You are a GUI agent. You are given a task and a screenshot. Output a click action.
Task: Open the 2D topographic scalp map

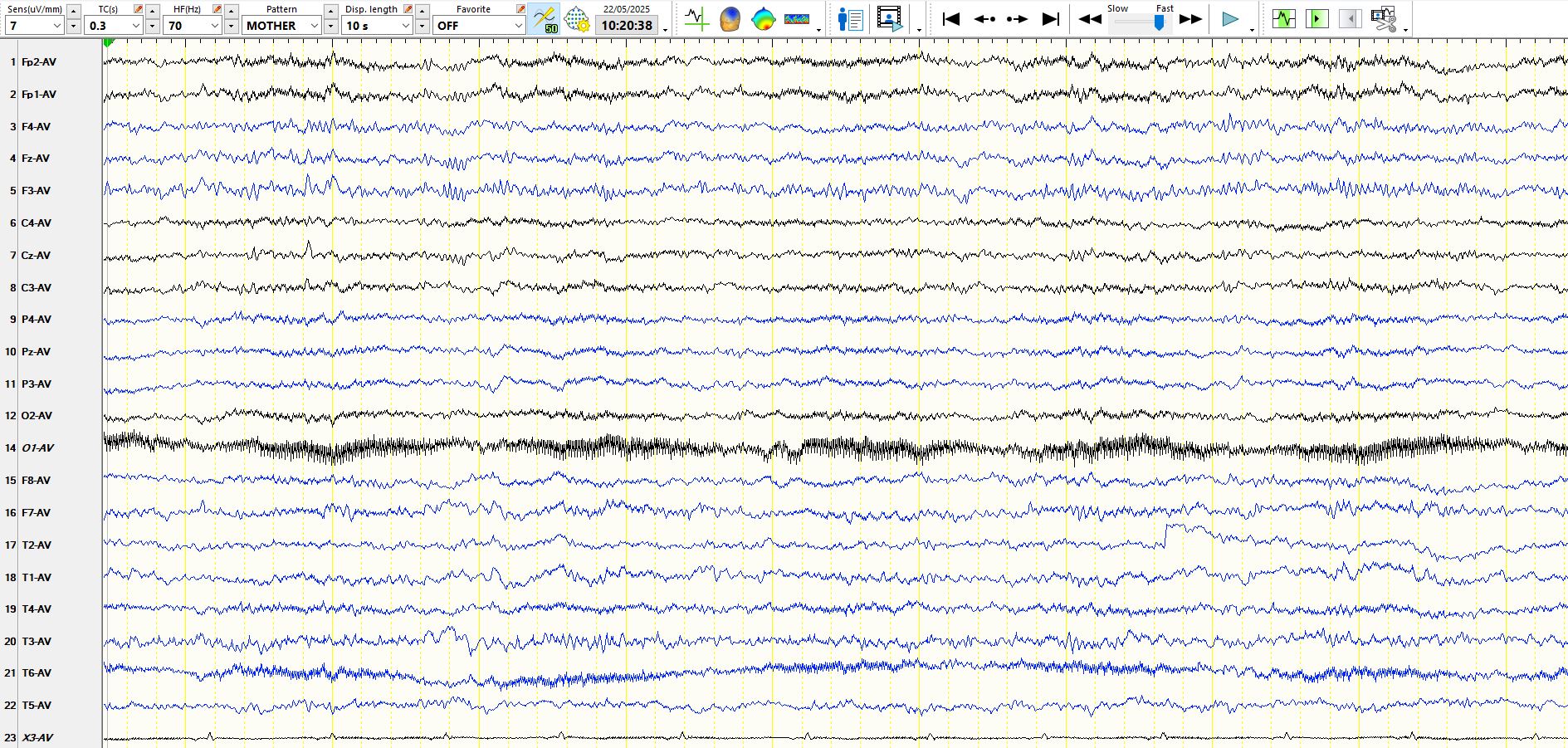pos(763,19)
